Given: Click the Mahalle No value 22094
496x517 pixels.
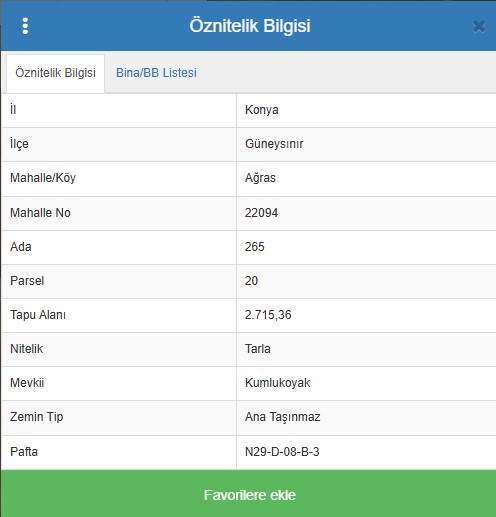Looking at the screenshot, I should [261, 213].
